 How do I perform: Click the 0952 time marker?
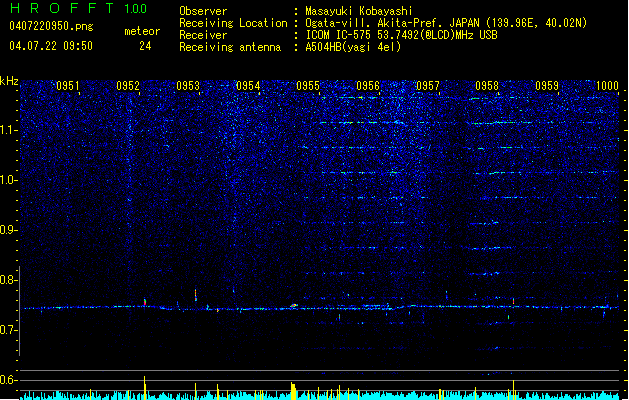[128, 86]
